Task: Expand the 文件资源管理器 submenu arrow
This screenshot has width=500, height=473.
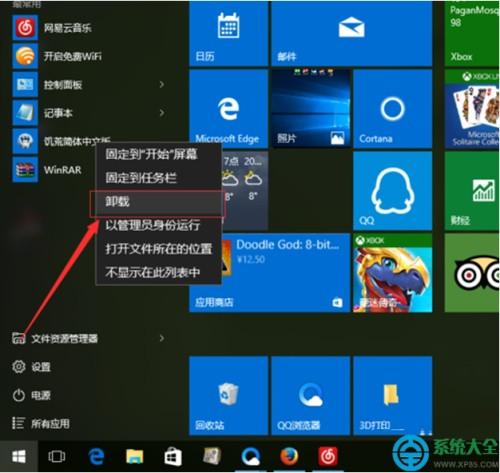Action: pos(162,338)
